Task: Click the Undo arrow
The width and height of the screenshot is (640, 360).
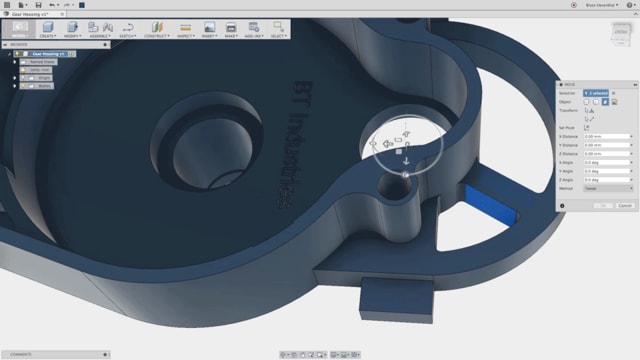Action: coord(52,5)
